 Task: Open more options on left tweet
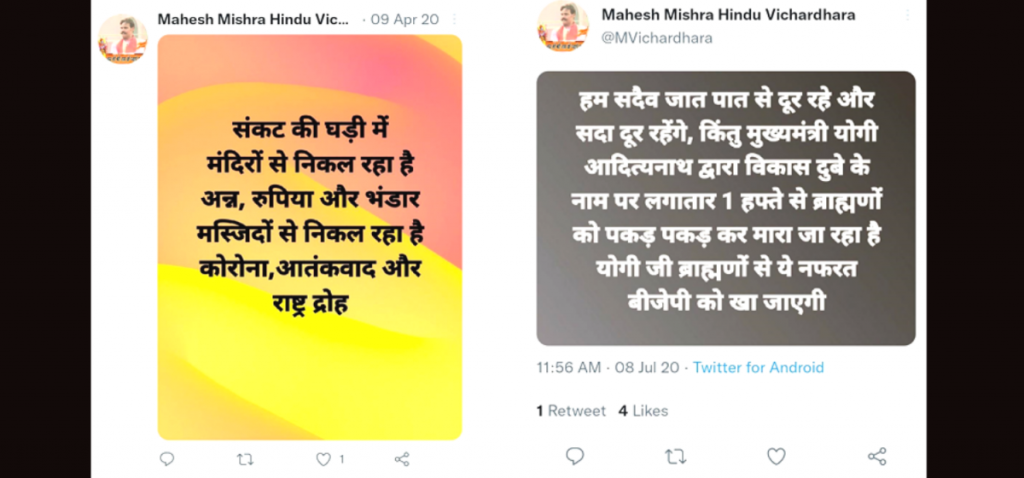455,20
